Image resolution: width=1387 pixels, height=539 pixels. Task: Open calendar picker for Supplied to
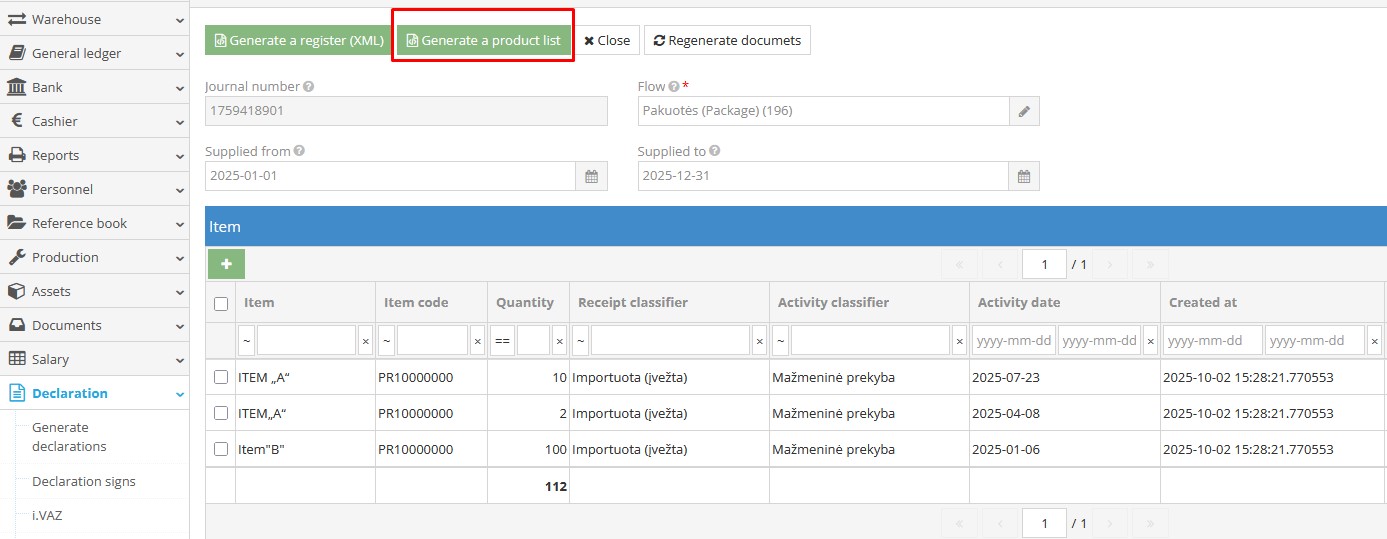[1024, 176]
